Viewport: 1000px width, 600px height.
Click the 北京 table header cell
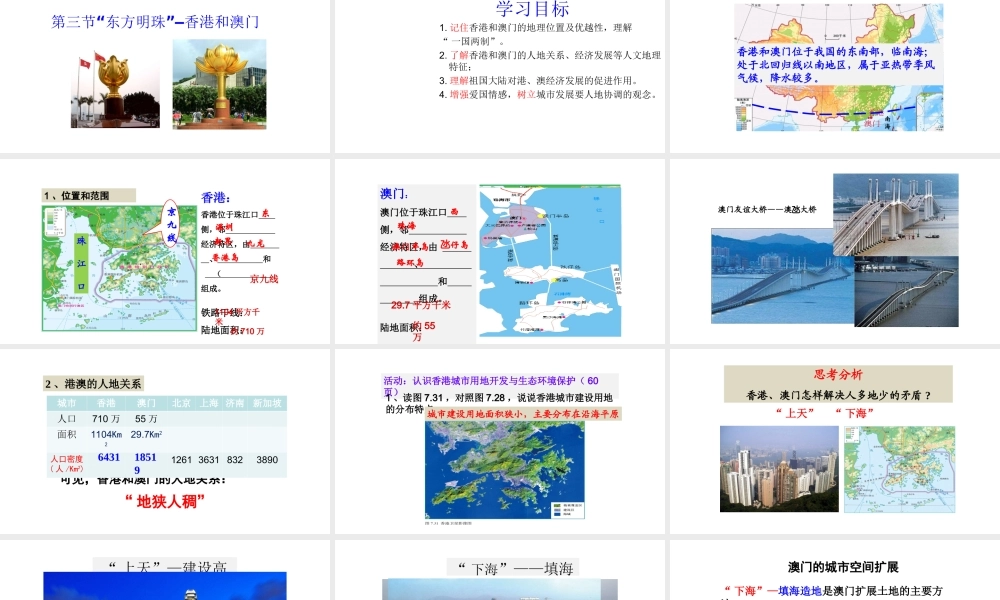(181, 403)
